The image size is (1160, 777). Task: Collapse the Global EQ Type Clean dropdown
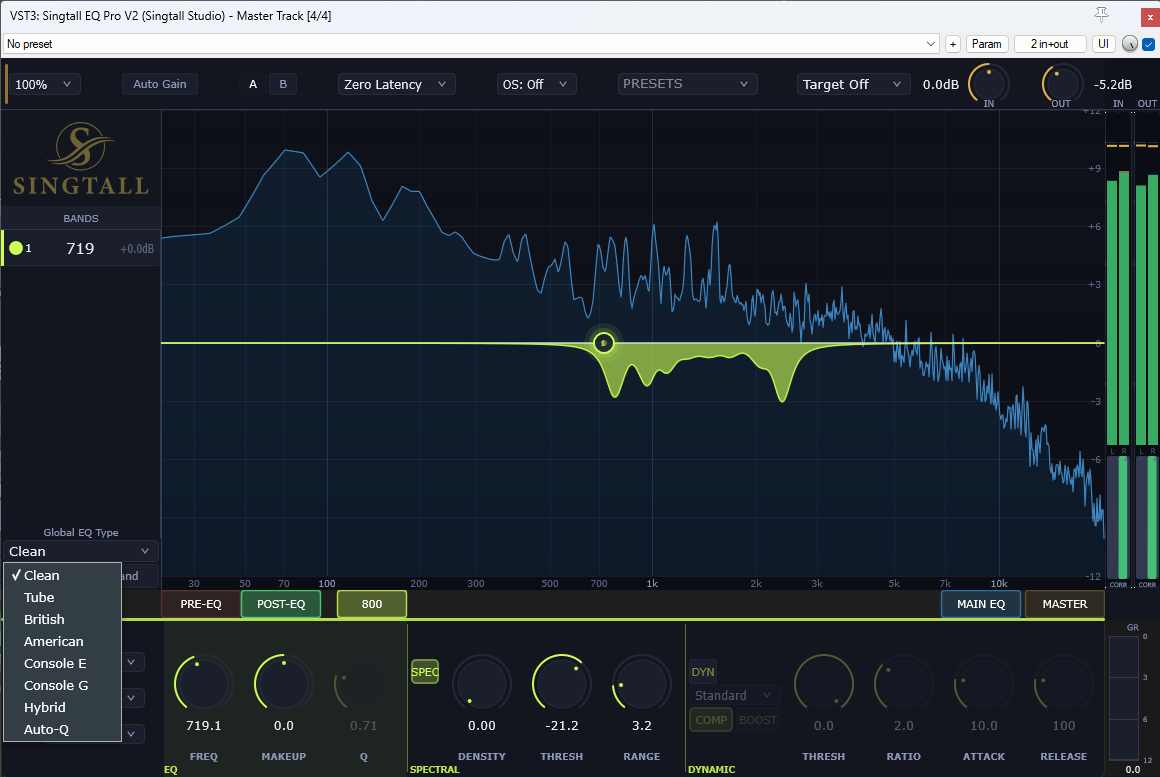click(x=80, y=551)
